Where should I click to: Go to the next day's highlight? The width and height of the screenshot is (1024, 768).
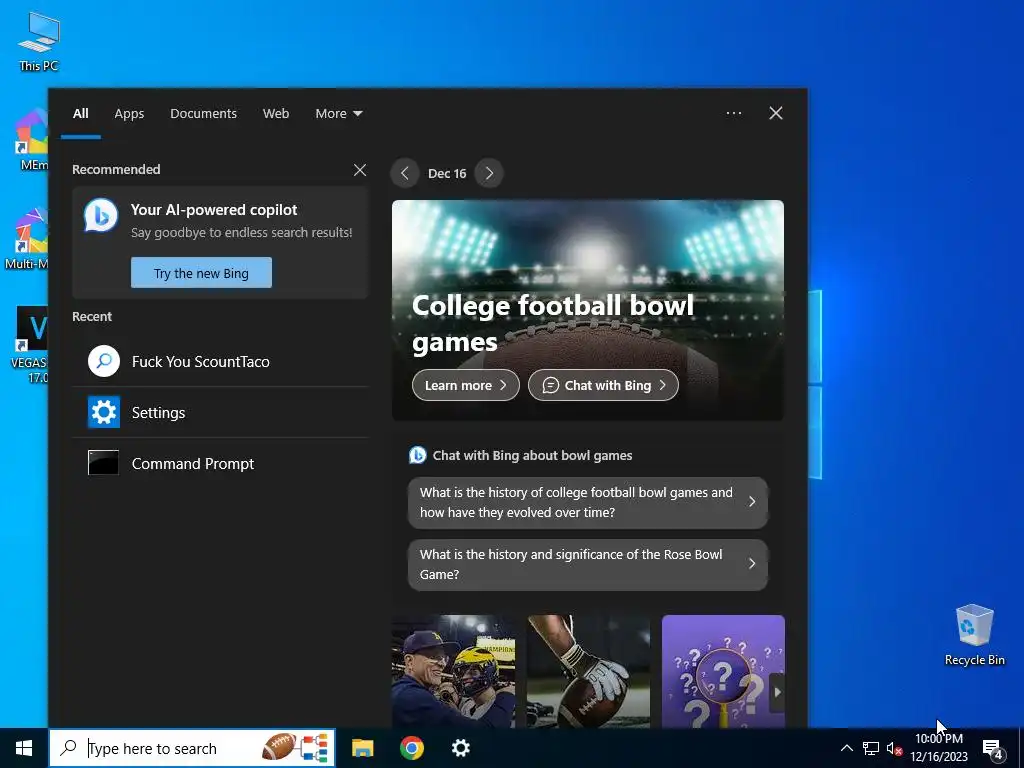[x=489, y=173]
